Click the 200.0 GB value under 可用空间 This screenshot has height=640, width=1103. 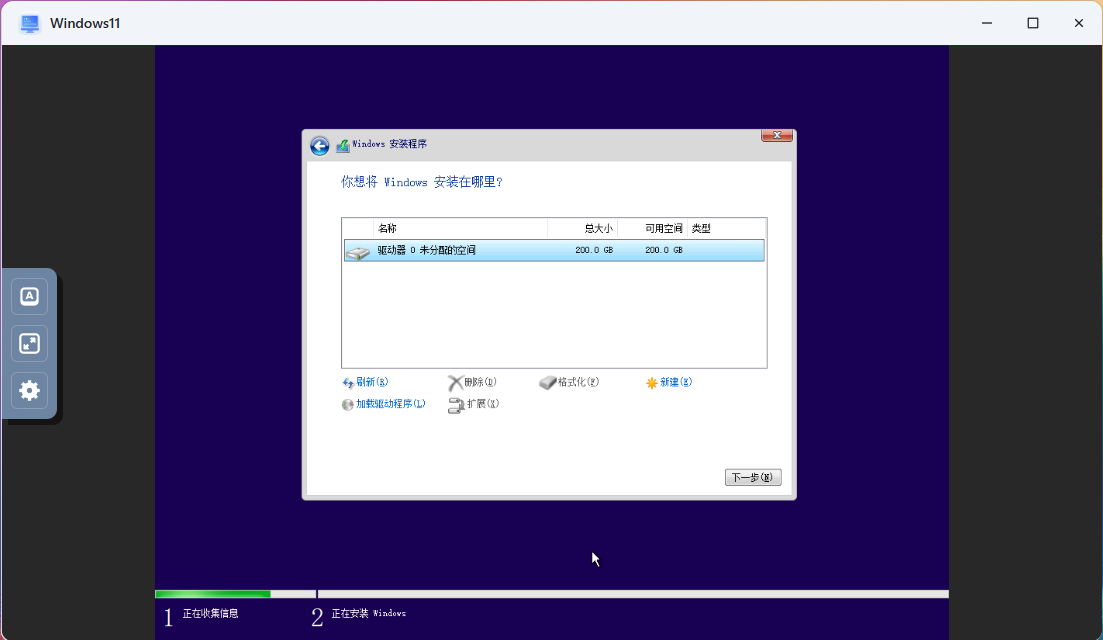pyautogui.click(x=663, y=250)
